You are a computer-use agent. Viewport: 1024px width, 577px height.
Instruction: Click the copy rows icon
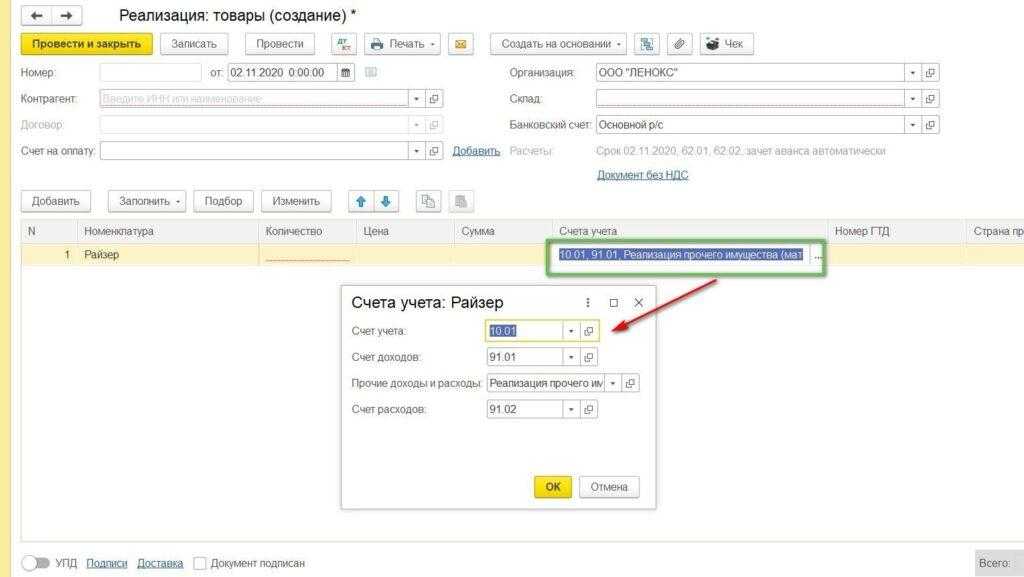point(428,201)
